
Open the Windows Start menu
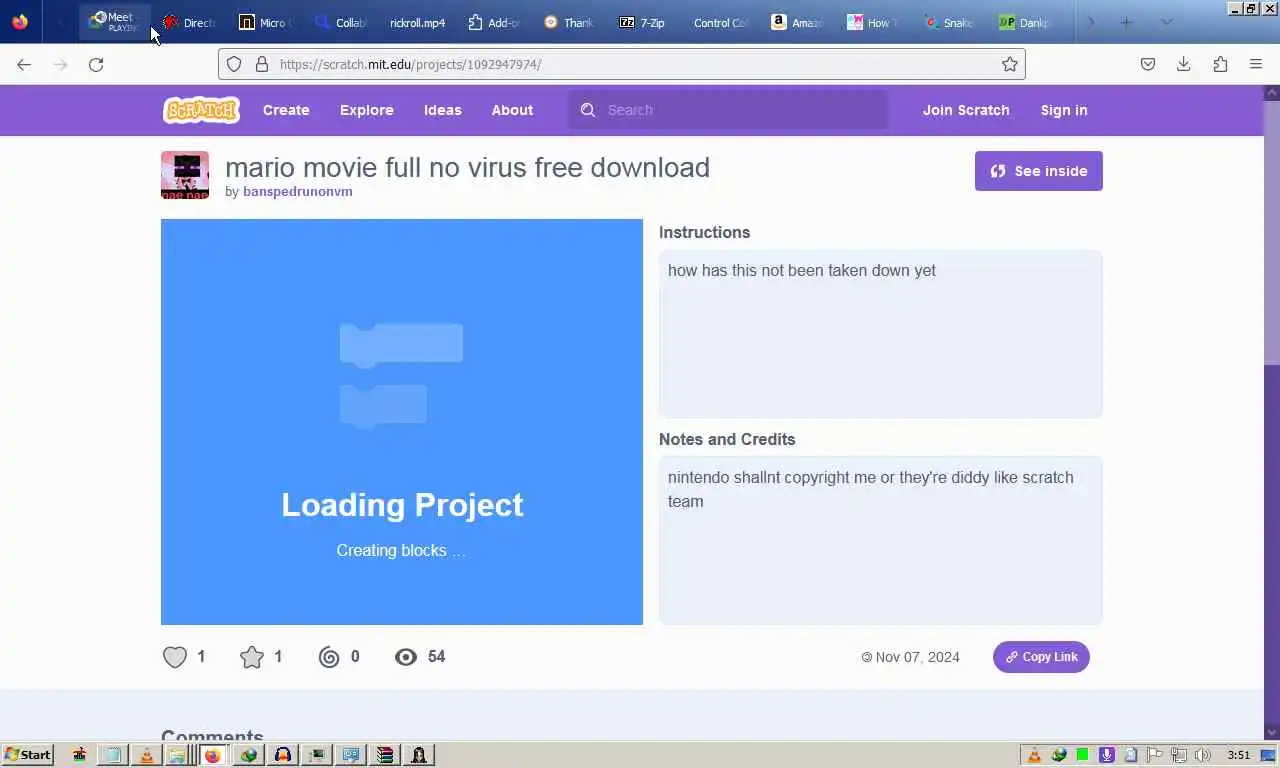[27, 755]
